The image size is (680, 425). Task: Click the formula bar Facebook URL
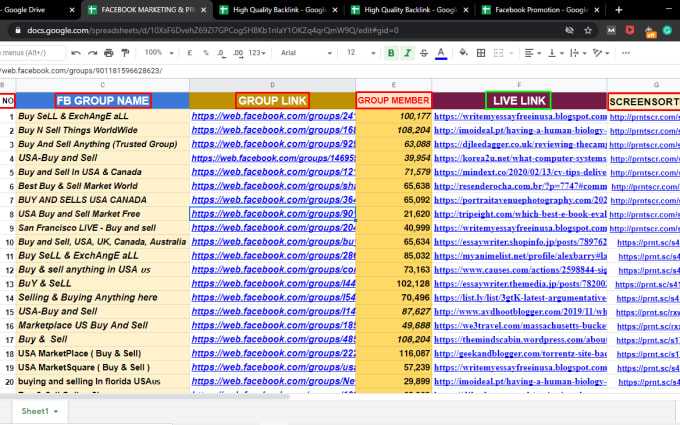[81, 71]
